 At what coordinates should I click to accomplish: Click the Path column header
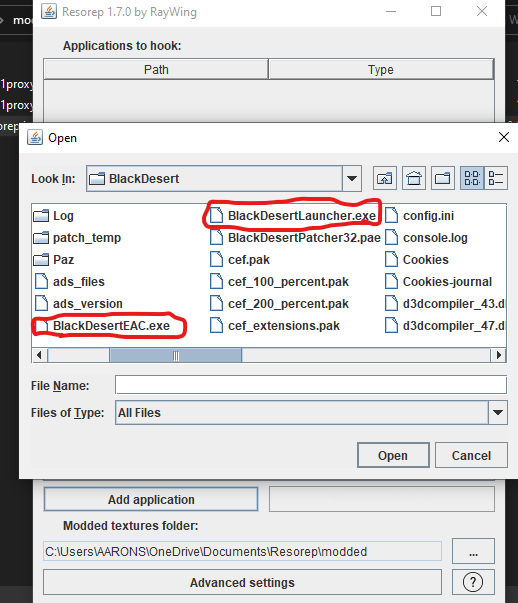pos(156,70)
